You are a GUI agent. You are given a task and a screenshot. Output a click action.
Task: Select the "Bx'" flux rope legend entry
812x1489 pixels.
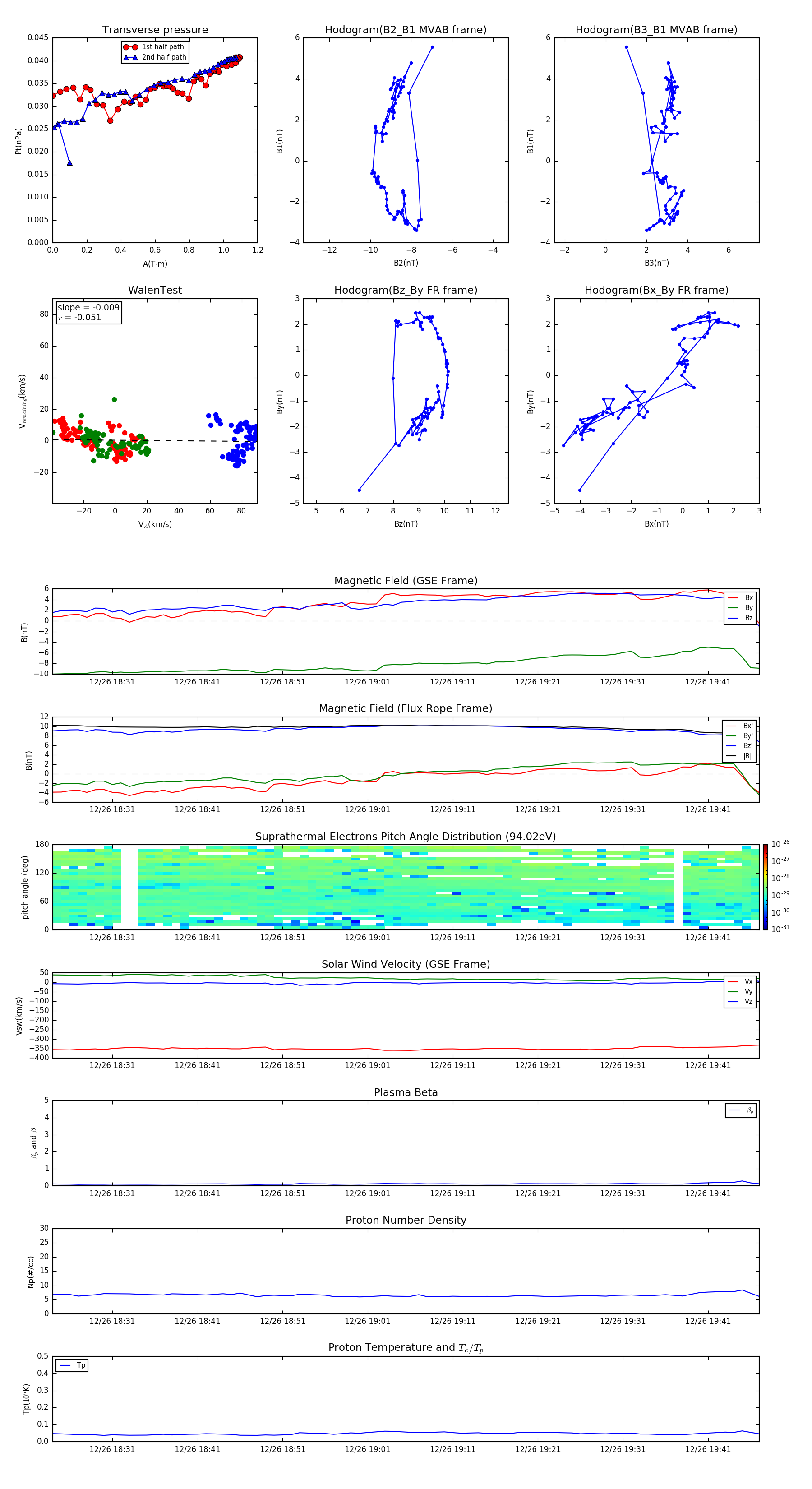(x=740, y=726)
